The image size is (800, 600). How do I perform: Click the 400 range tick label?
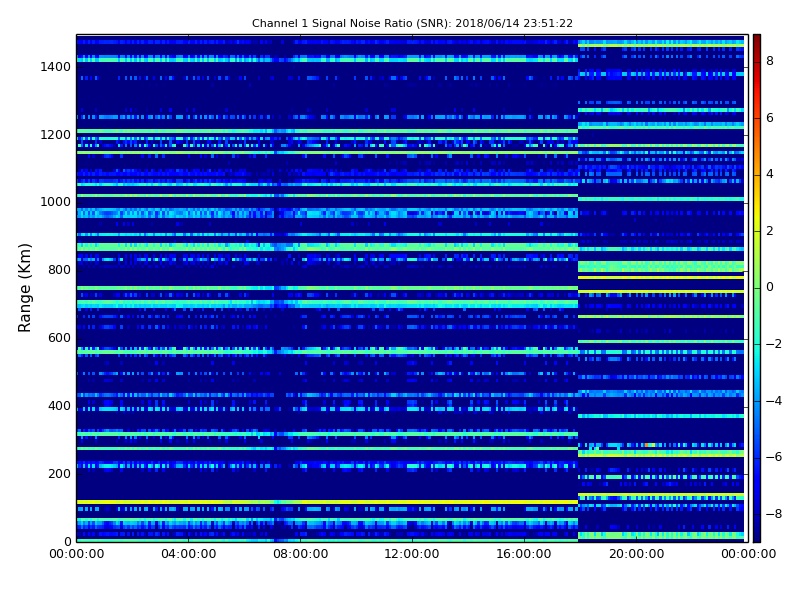(x=59, y=406)
